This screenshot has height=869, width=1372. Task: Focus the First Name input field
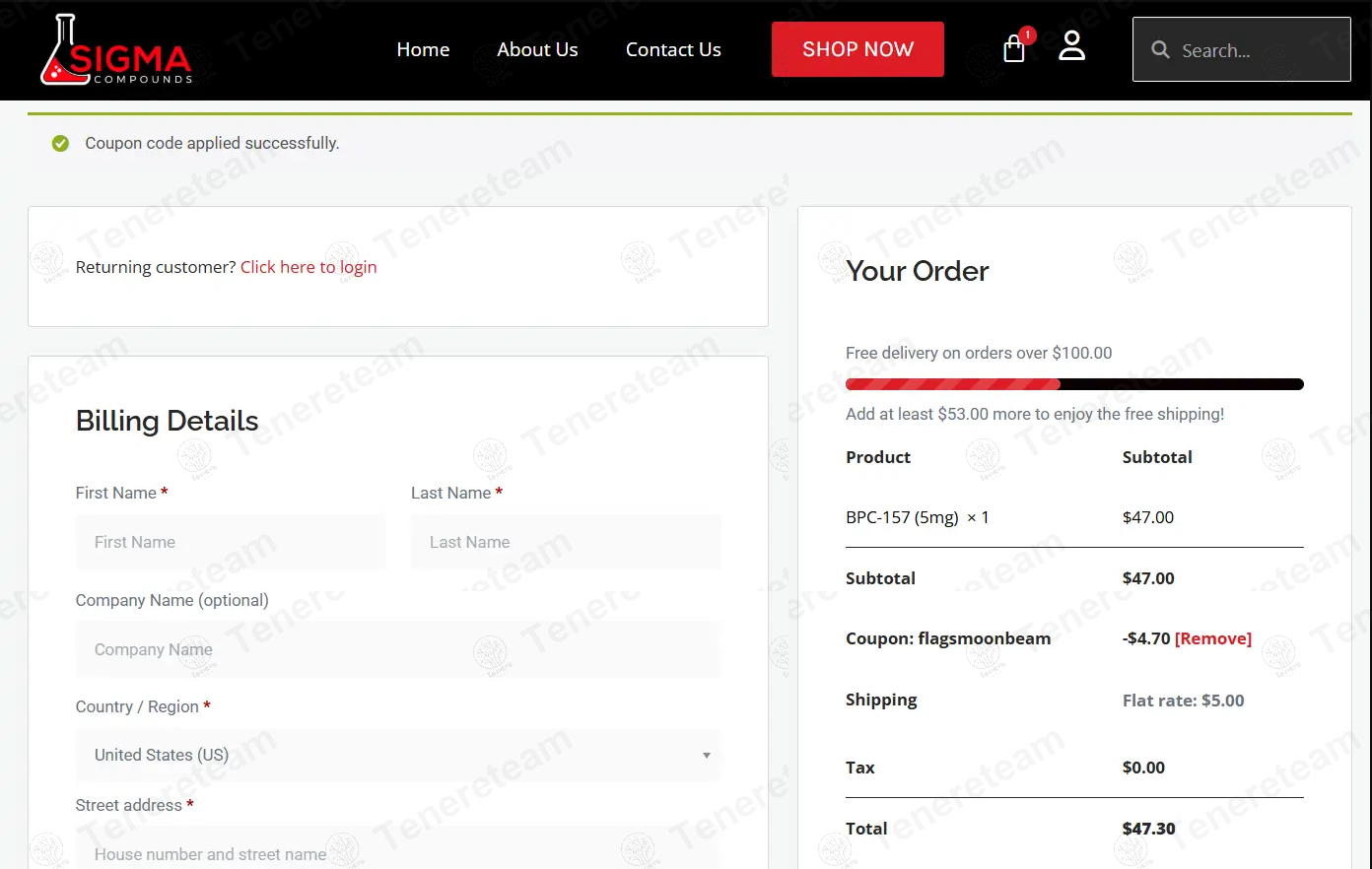click(x=231, y=542)
